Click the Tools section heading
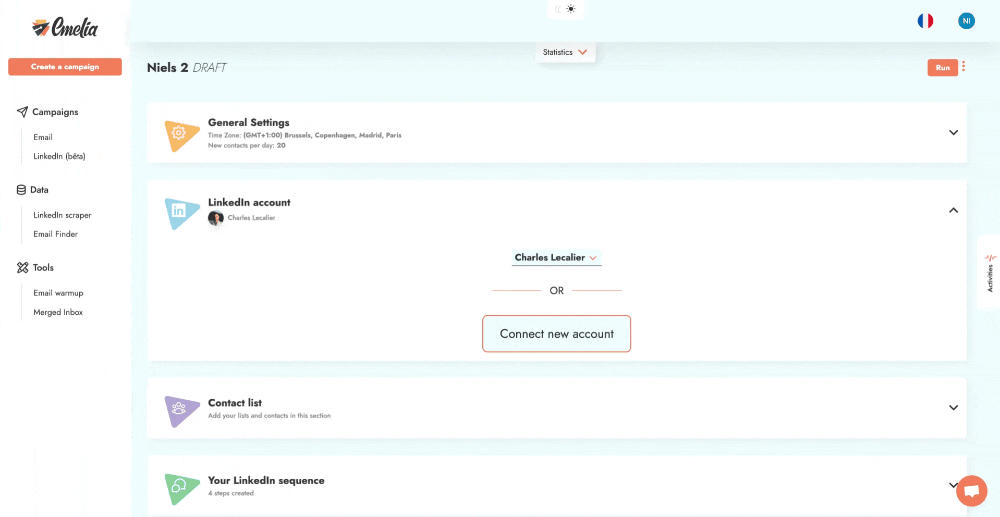 tap(43, 268)
